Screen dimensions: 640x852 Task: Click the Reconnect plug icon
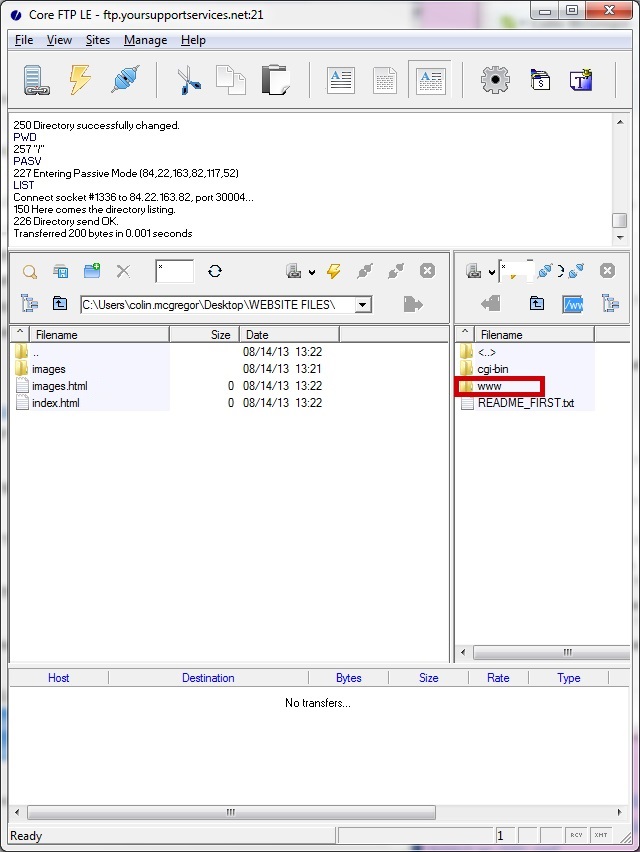(x=124, y=80)
